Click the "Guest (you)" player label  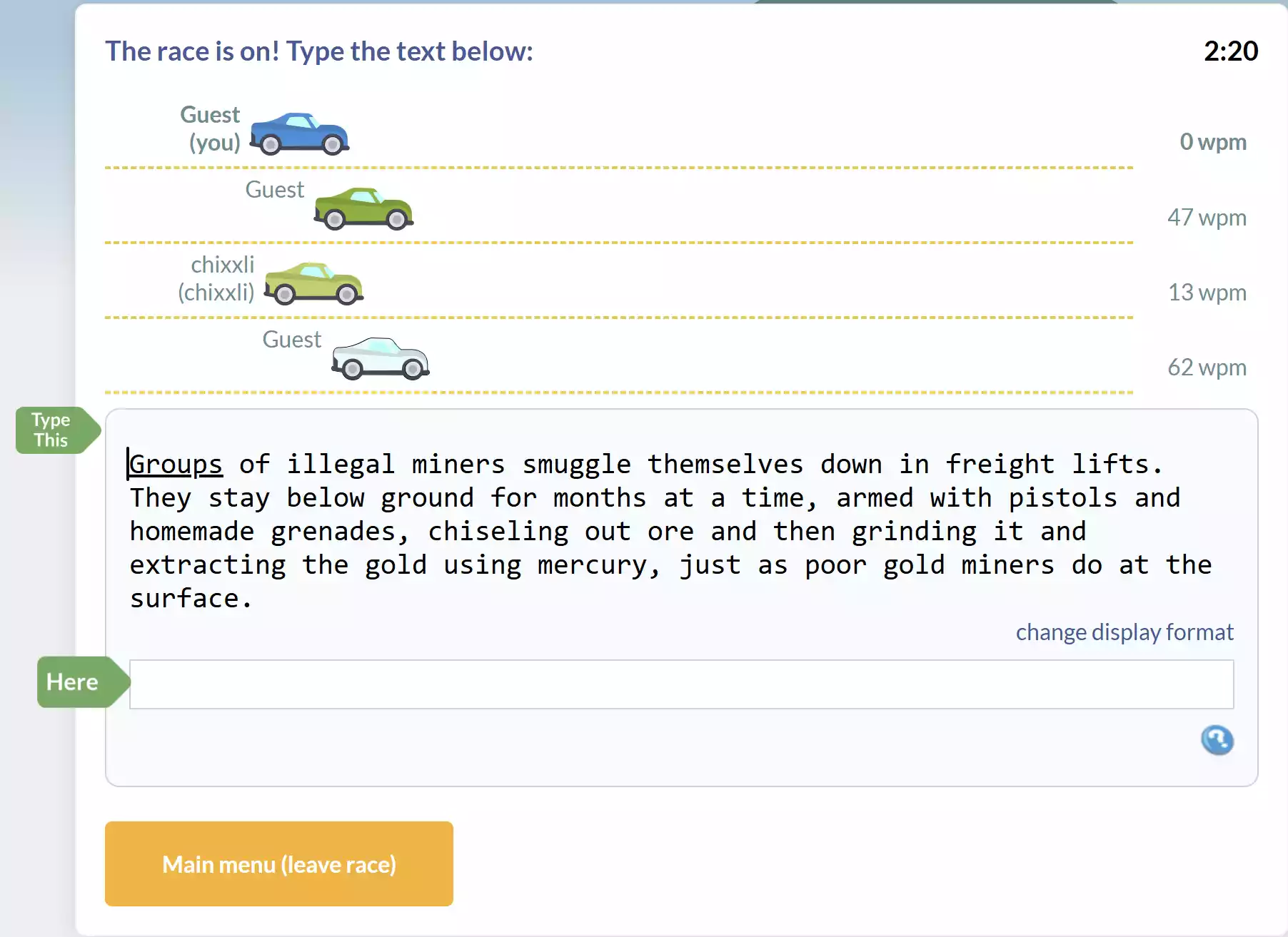click(211, 128)
